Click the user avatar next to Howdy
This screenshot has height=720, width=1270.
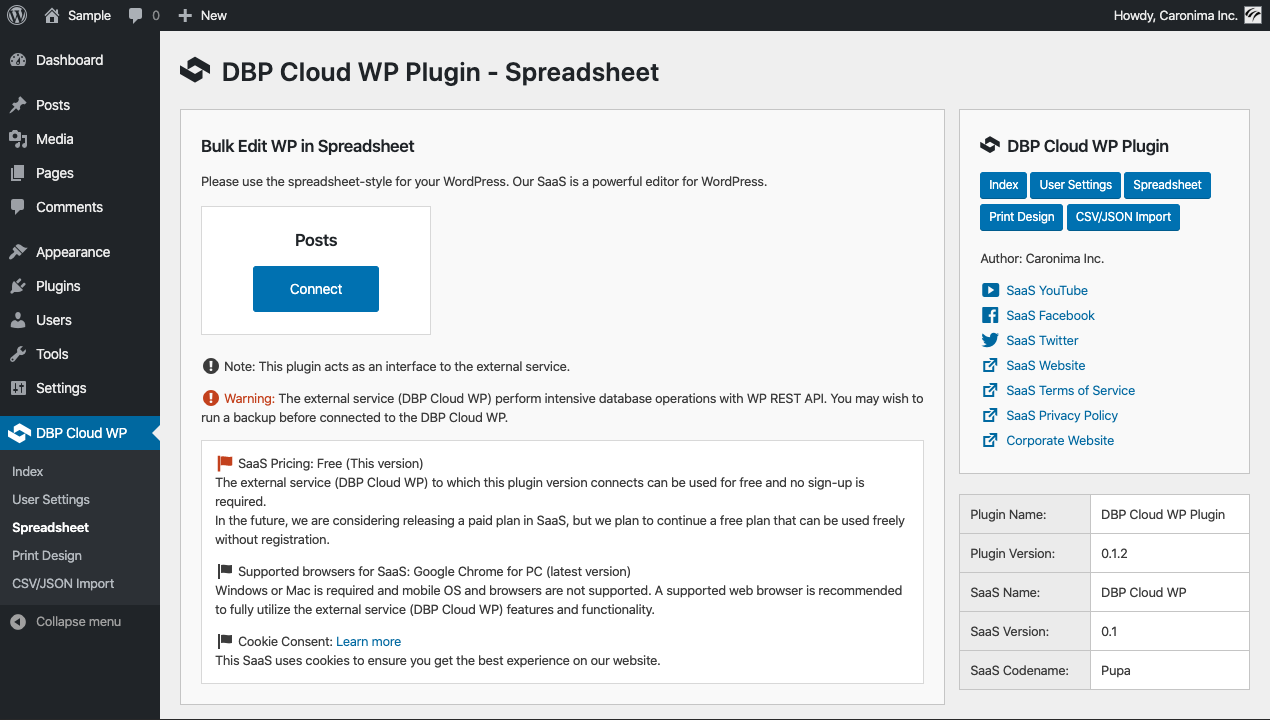[1252, 15]
